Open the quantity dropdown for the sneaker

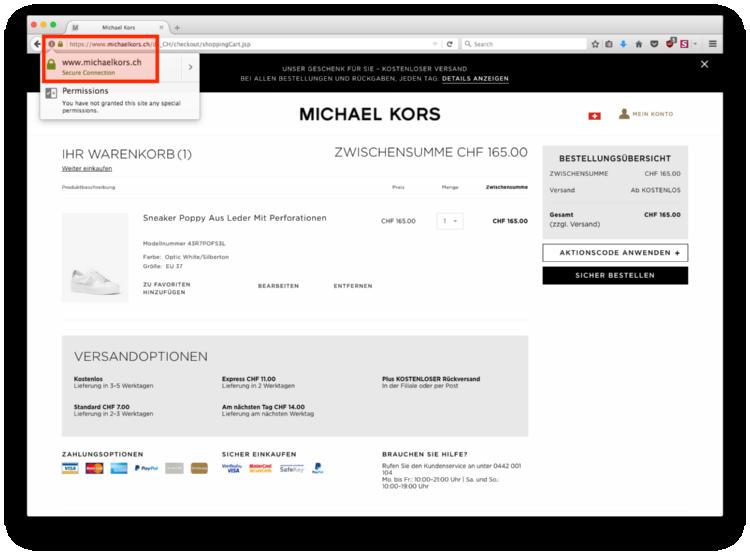pos(450,221)
